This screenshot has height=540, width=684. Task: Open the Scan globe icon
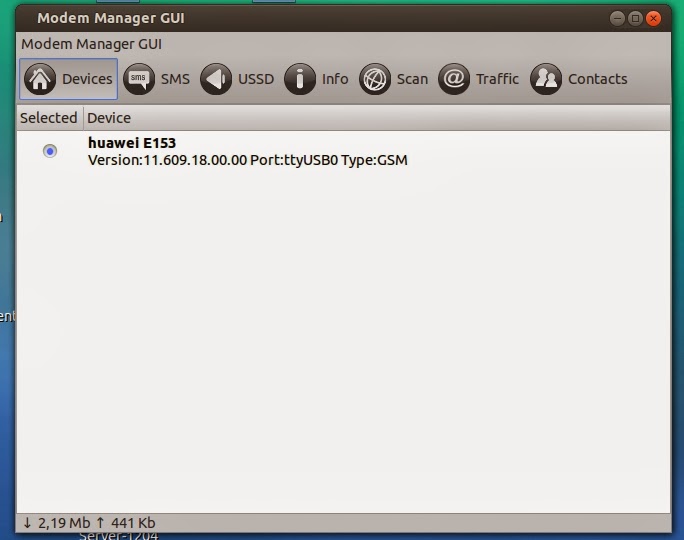tap(374, 79)
